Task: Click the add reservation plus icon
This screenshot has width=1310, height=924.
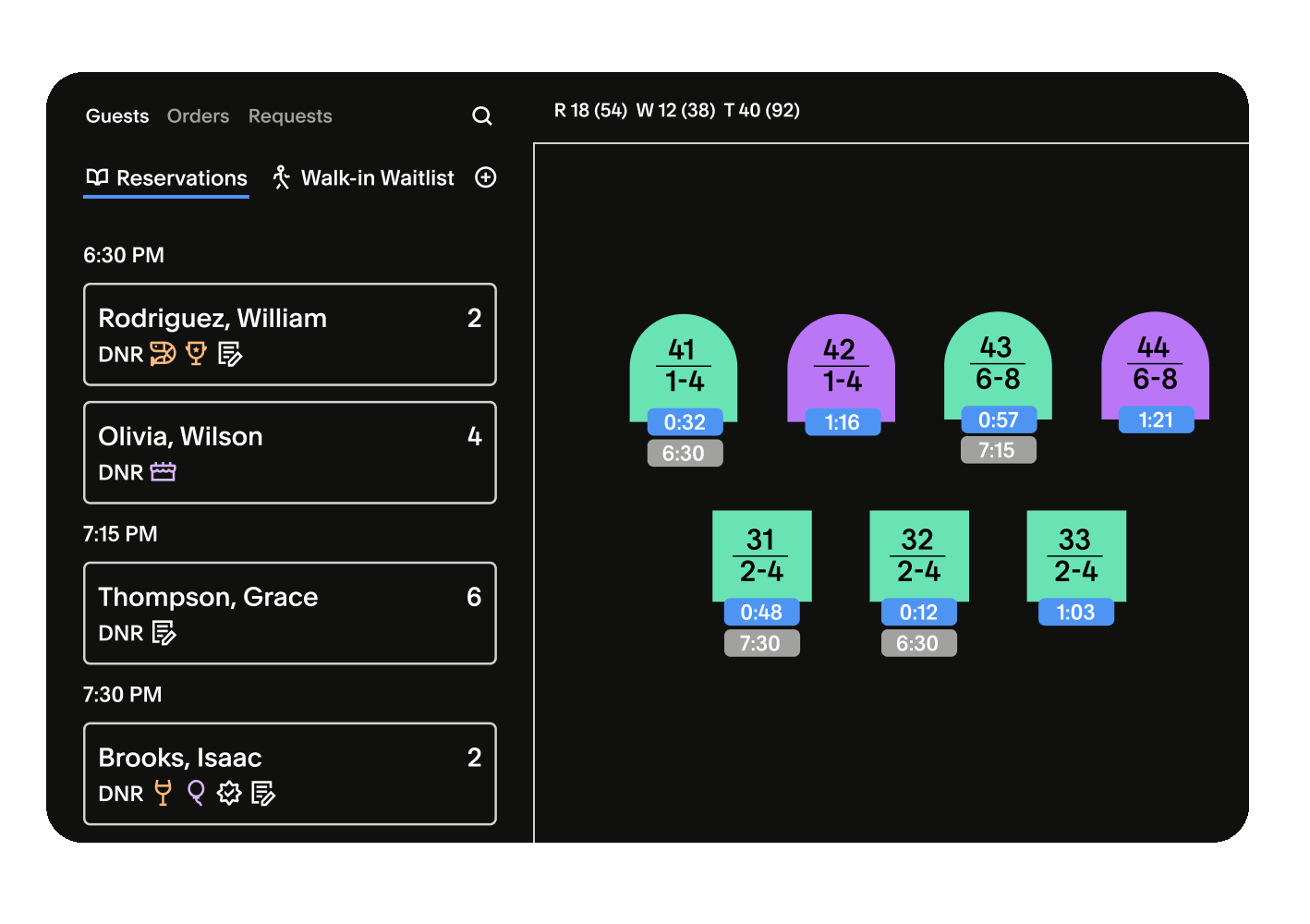Action: coord(485,177)
